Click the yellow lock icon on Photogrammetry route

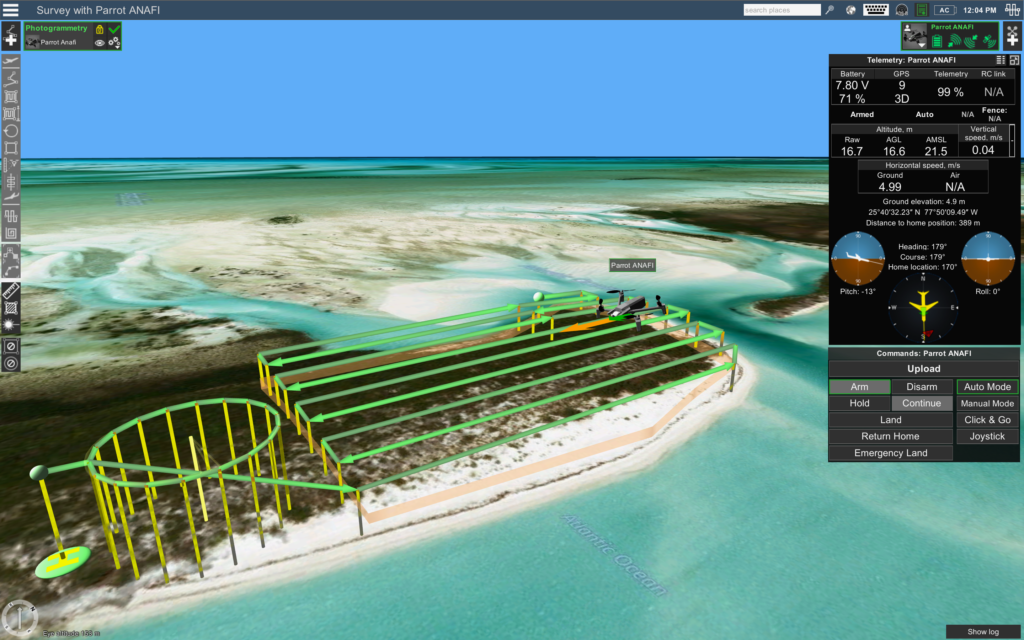click(x=100, y=30)
